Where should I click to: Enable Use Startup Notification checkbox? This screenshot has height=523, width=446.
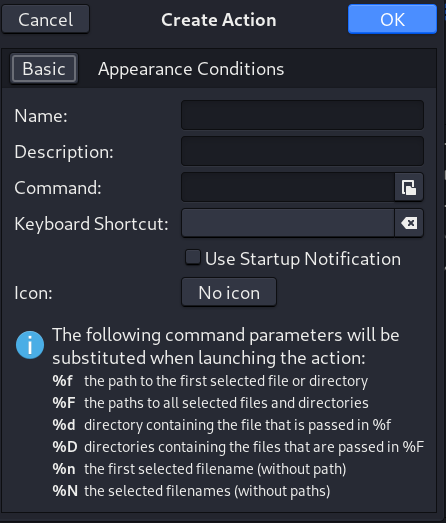[x=193, y=258]
